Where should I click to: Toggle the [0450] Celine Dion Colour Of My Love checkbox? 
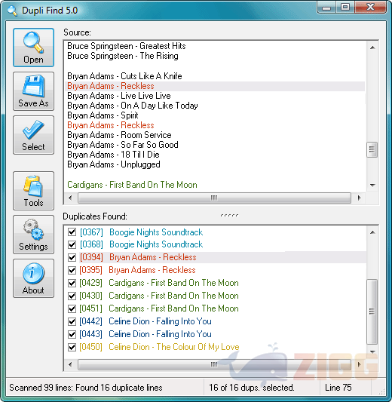pyautogui.click(x=72, y=347)
